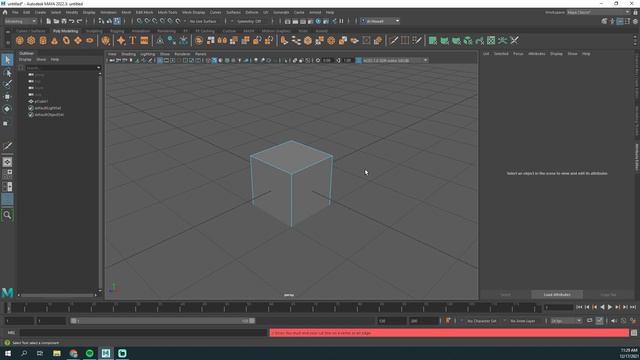Image resolution: width=640 pixels, height=360 pixels.
Task: Click the Attribute Editor Select button
Action: pyautogui.click(x=505, y=295)
